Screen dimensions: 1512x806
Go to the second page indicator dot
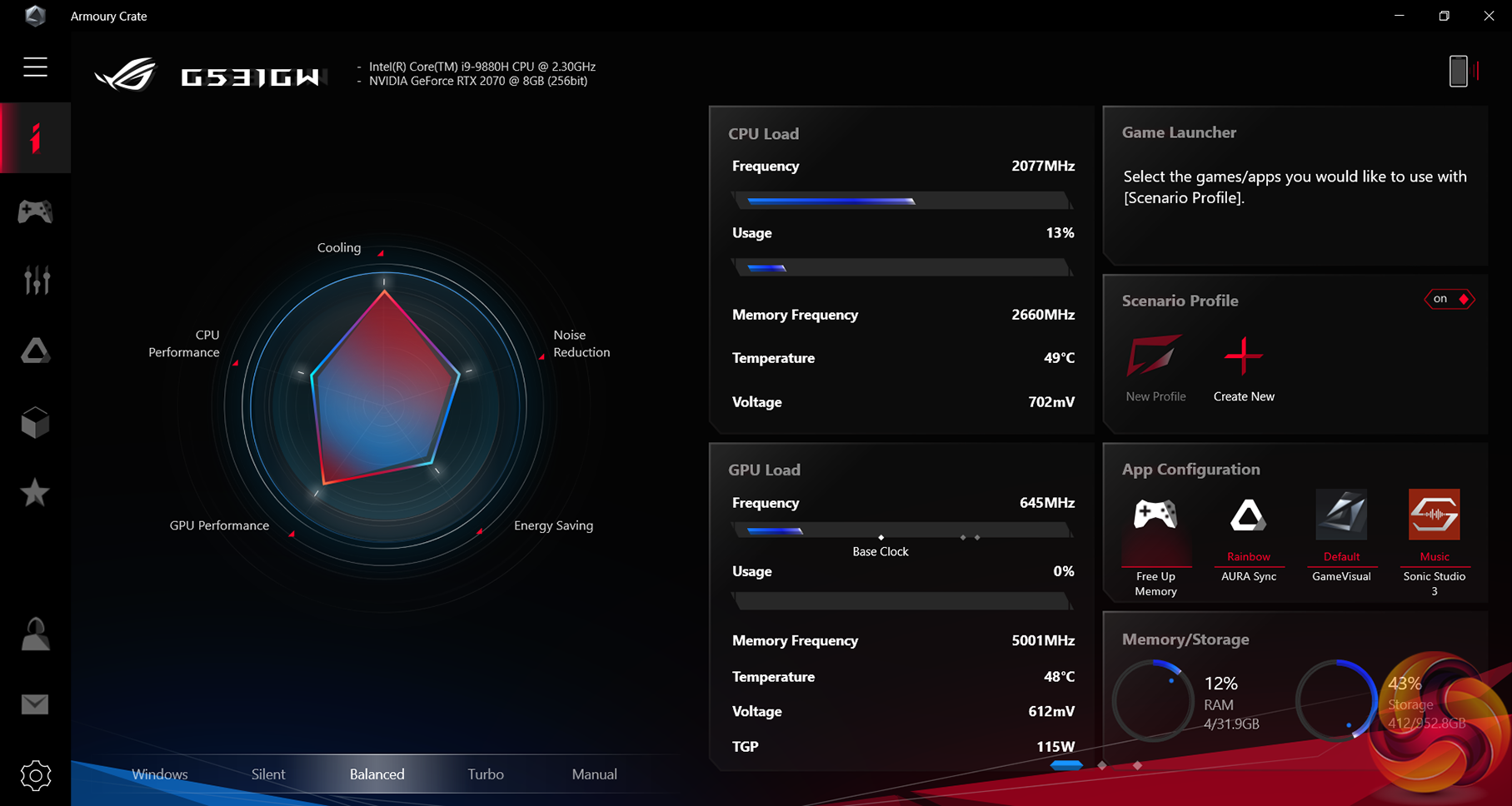[1102, 765]
